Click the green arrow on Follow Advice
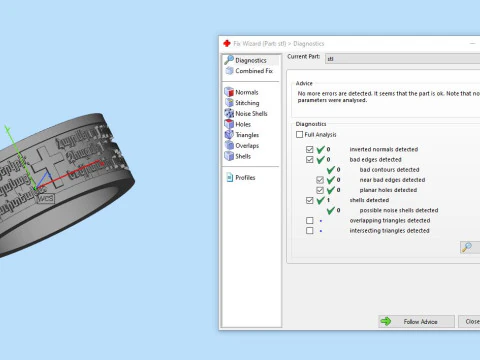This screenshot has height=360, width=480. (x=386, y=321)
